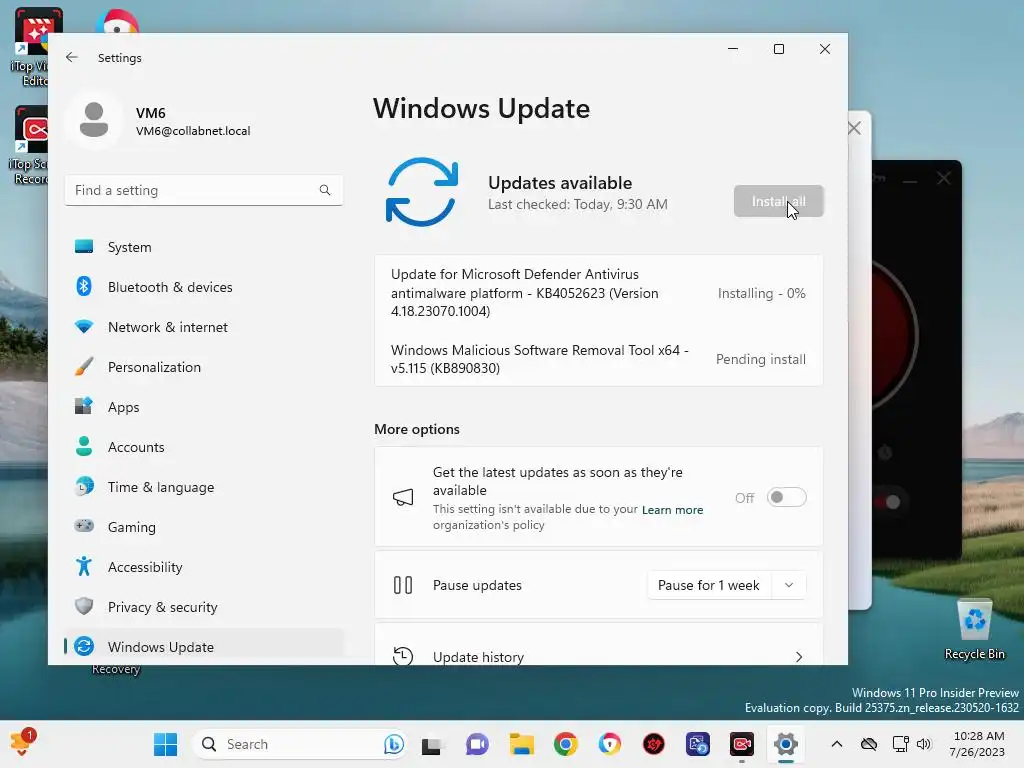The width and height of the screenshot is (1024, 768).
Task: Click the volume speaker tray icon
Action: tap(923, 744)
